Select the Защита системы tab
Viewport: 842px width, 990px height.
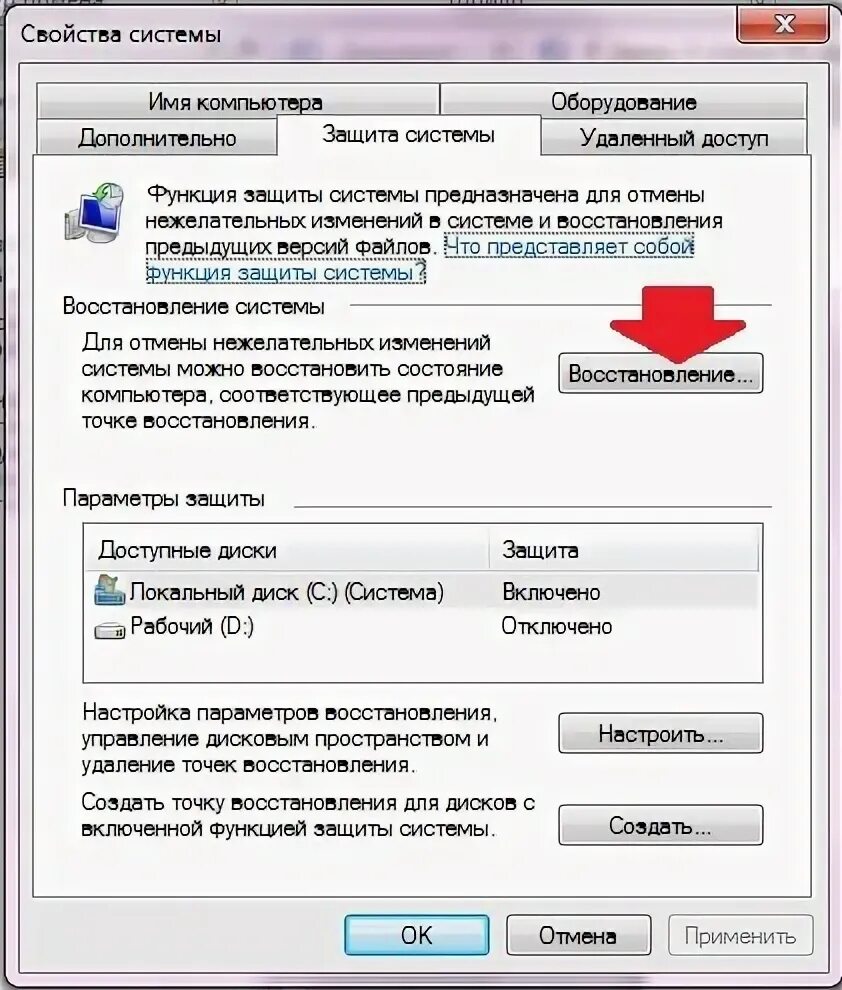pos(408,134)
